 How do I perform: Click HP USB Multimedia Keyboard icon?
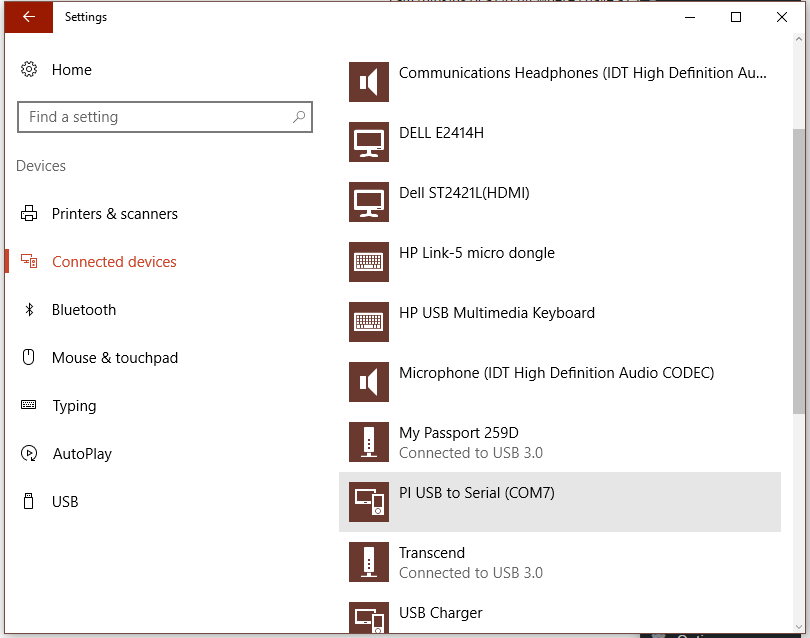click(x=369, y=321)
